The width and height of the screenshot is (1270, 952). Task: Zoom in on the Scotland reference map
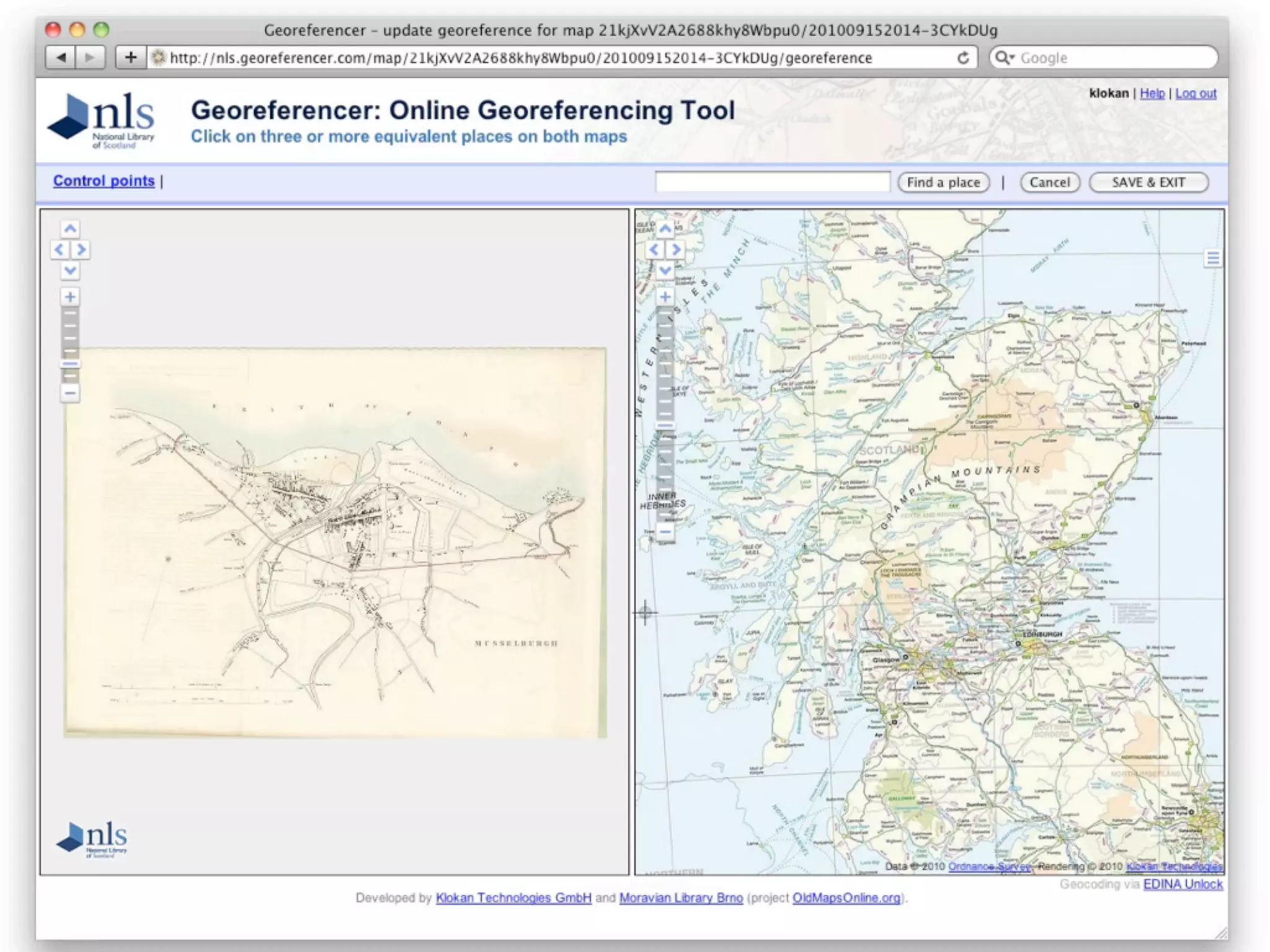click(665, 297)
